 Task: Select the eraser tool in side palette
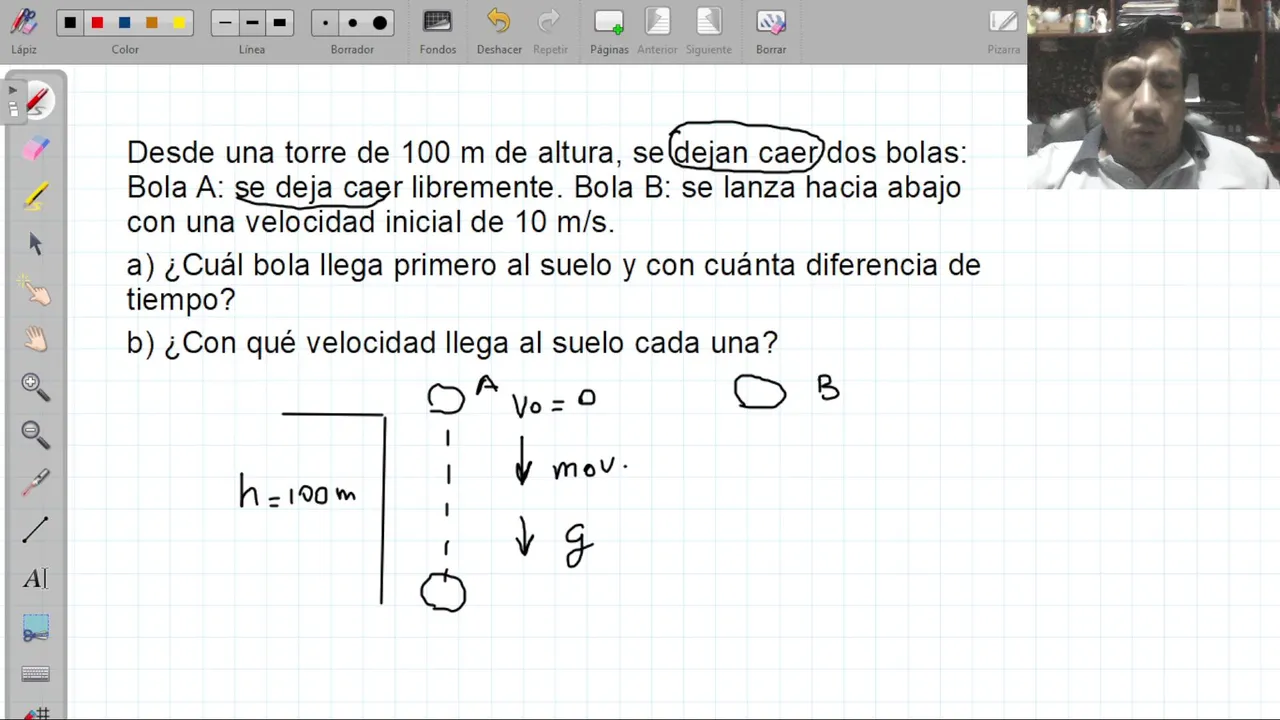[35, 148]
